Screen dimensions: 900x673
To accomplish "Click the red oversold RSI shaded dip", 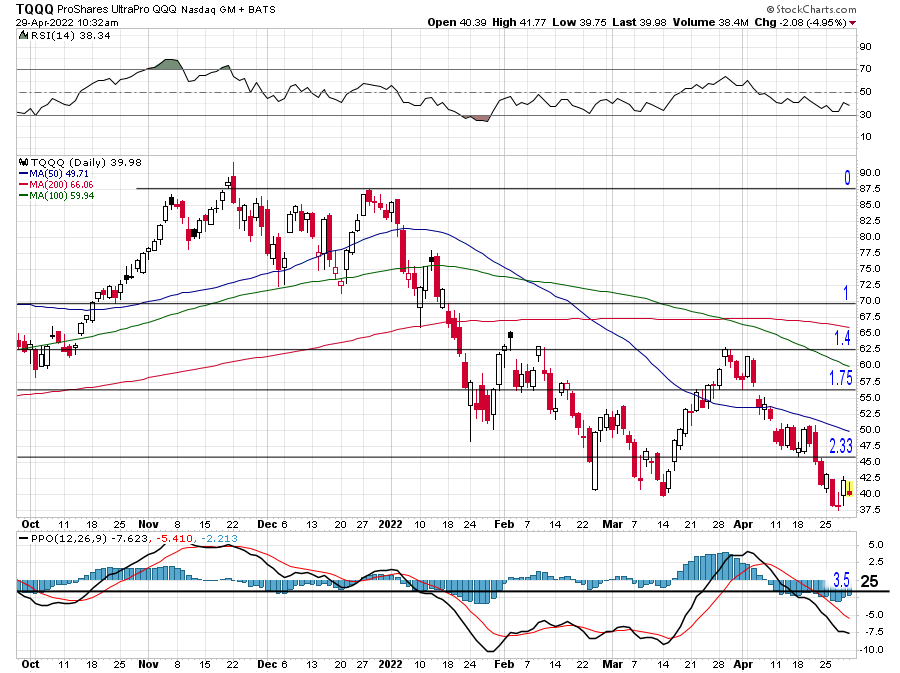I will click(x=480, y=118).
